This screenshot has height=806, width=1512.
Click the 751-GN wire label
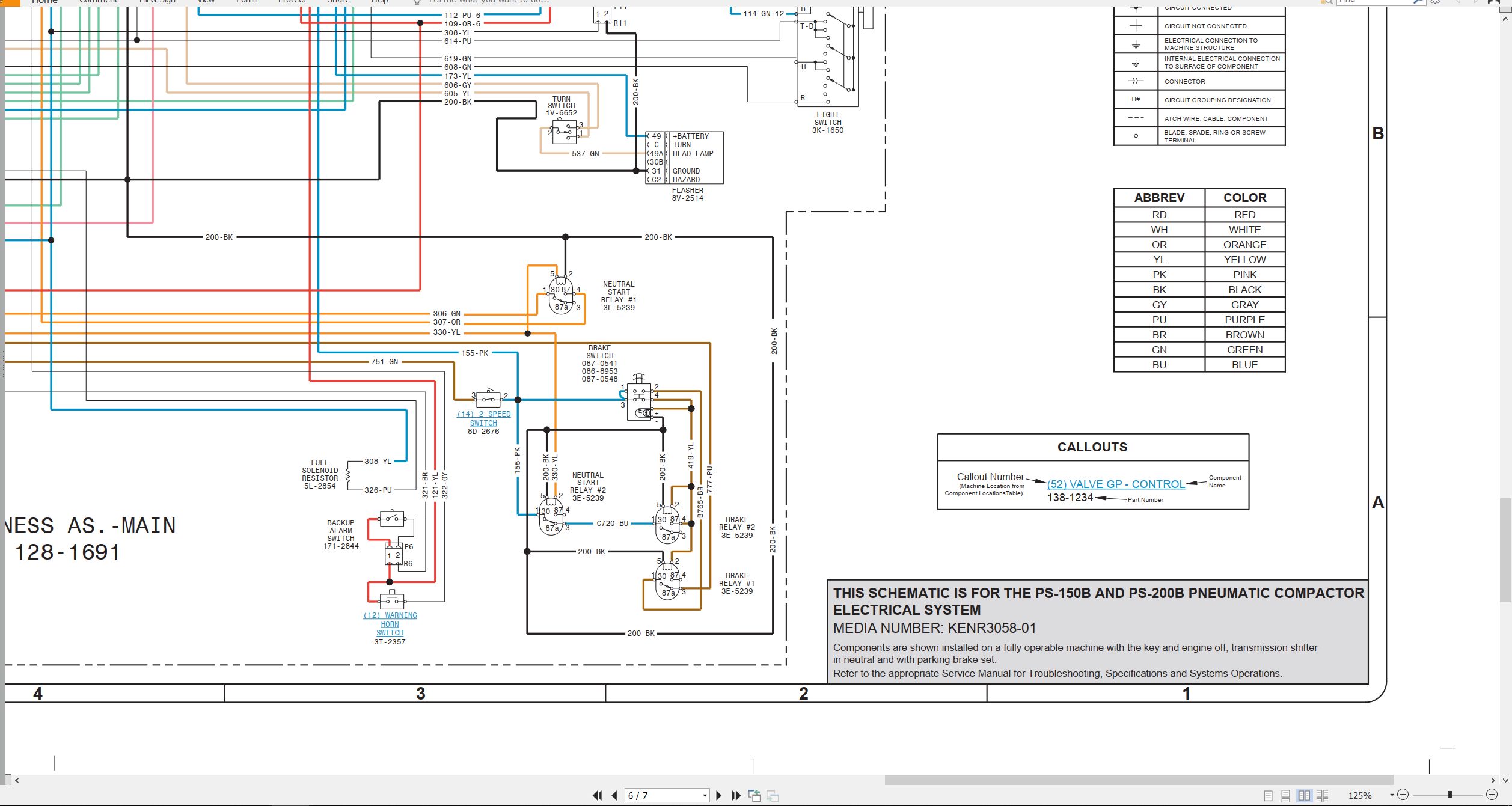tap(385, 362)
